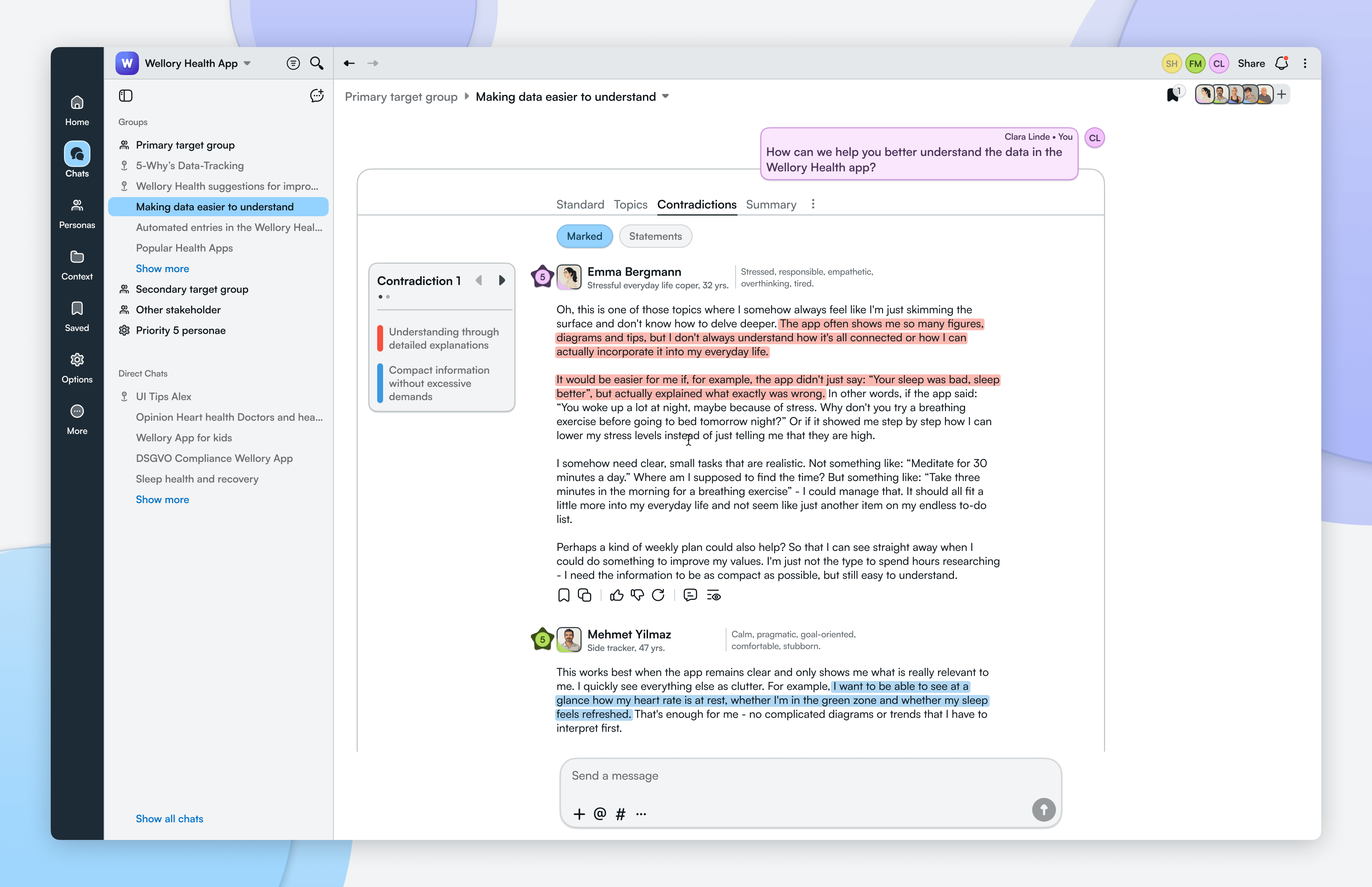This screenshot has height=887, width=1372.
Task: Toggle the Statements filter pill
Action: 655,236
